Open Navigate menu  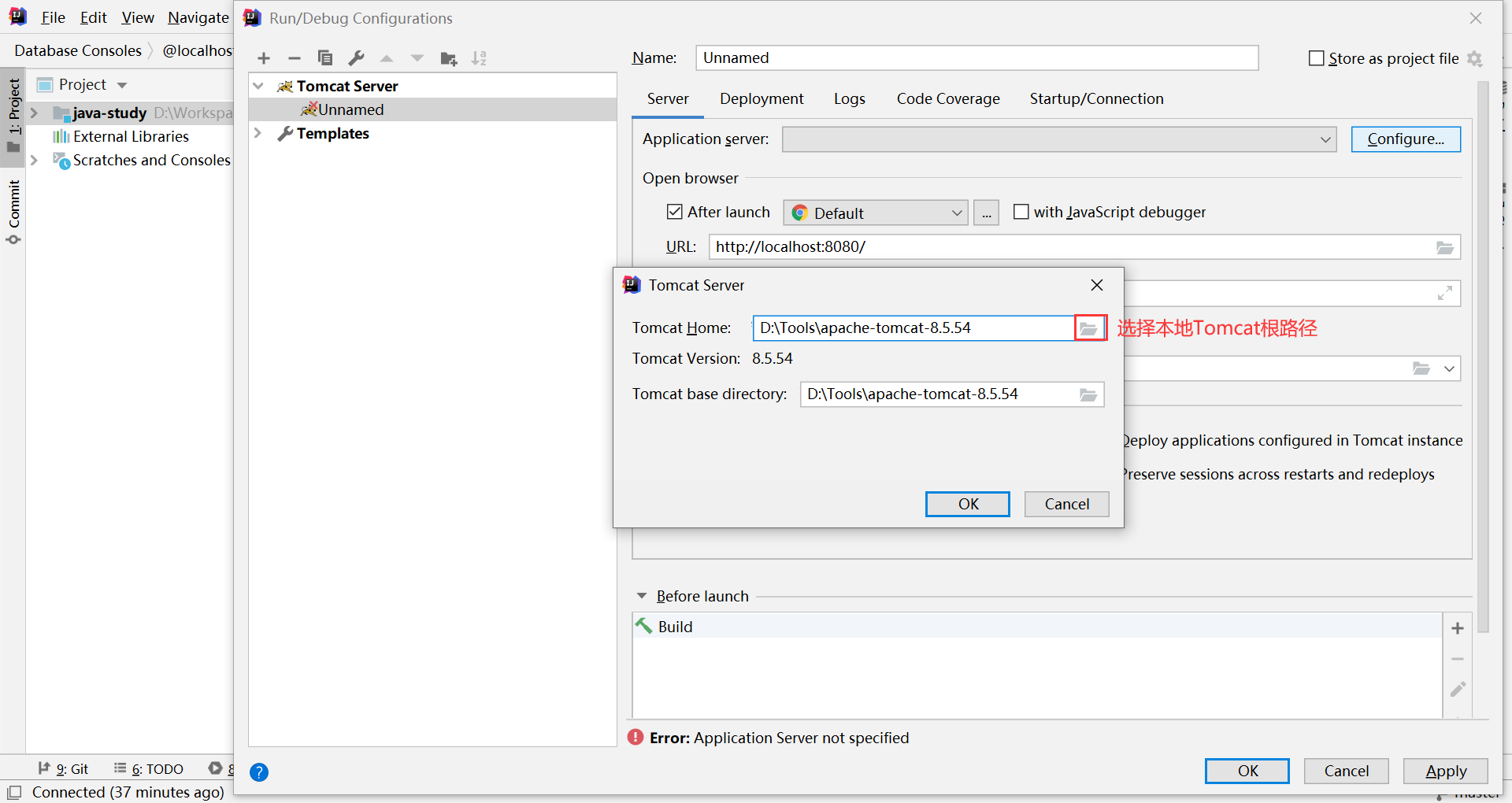tap(198, 17)
